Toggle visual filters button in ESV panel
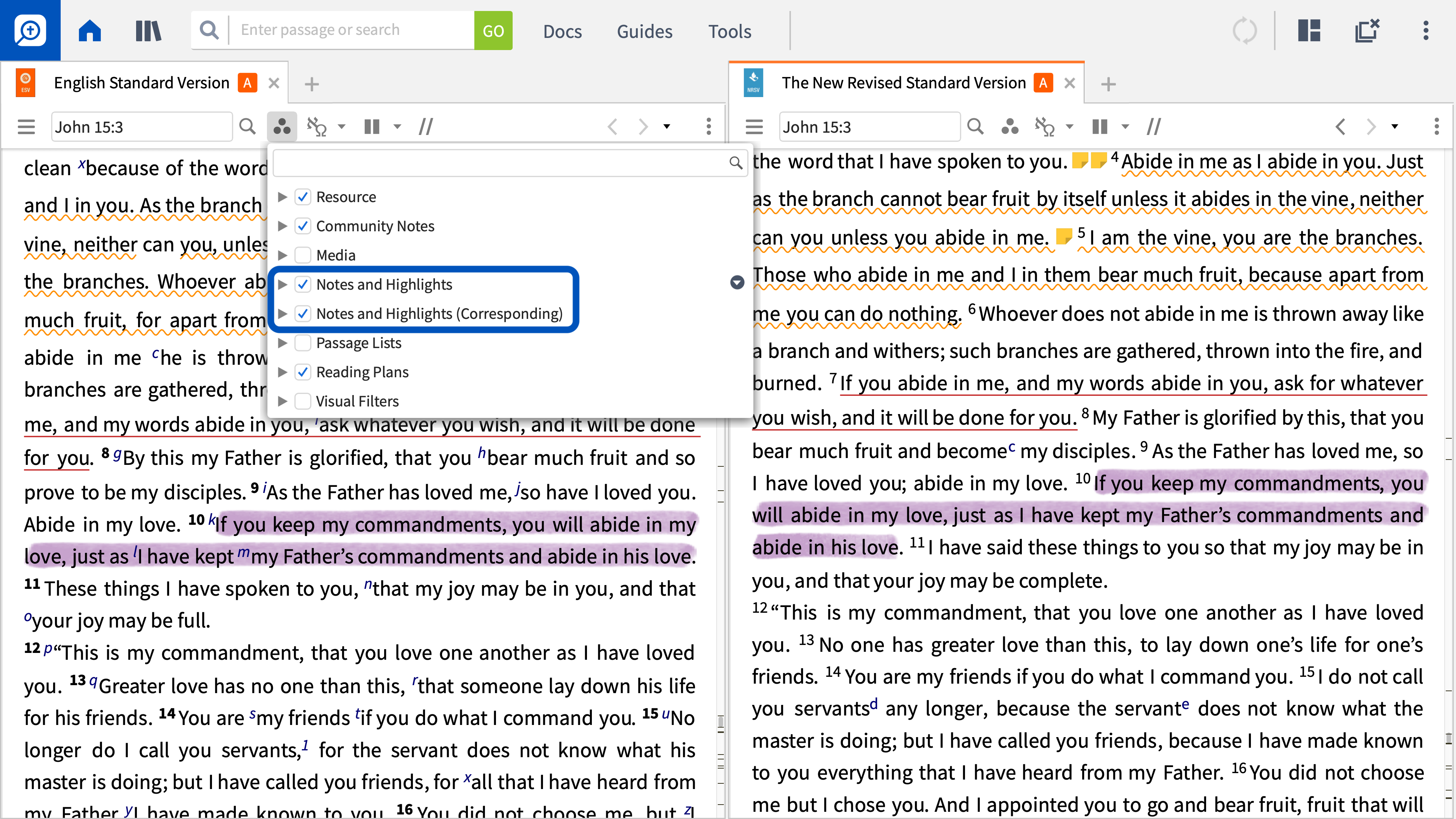The width and height of the screenshot is (1456, 819). point(281,127)
